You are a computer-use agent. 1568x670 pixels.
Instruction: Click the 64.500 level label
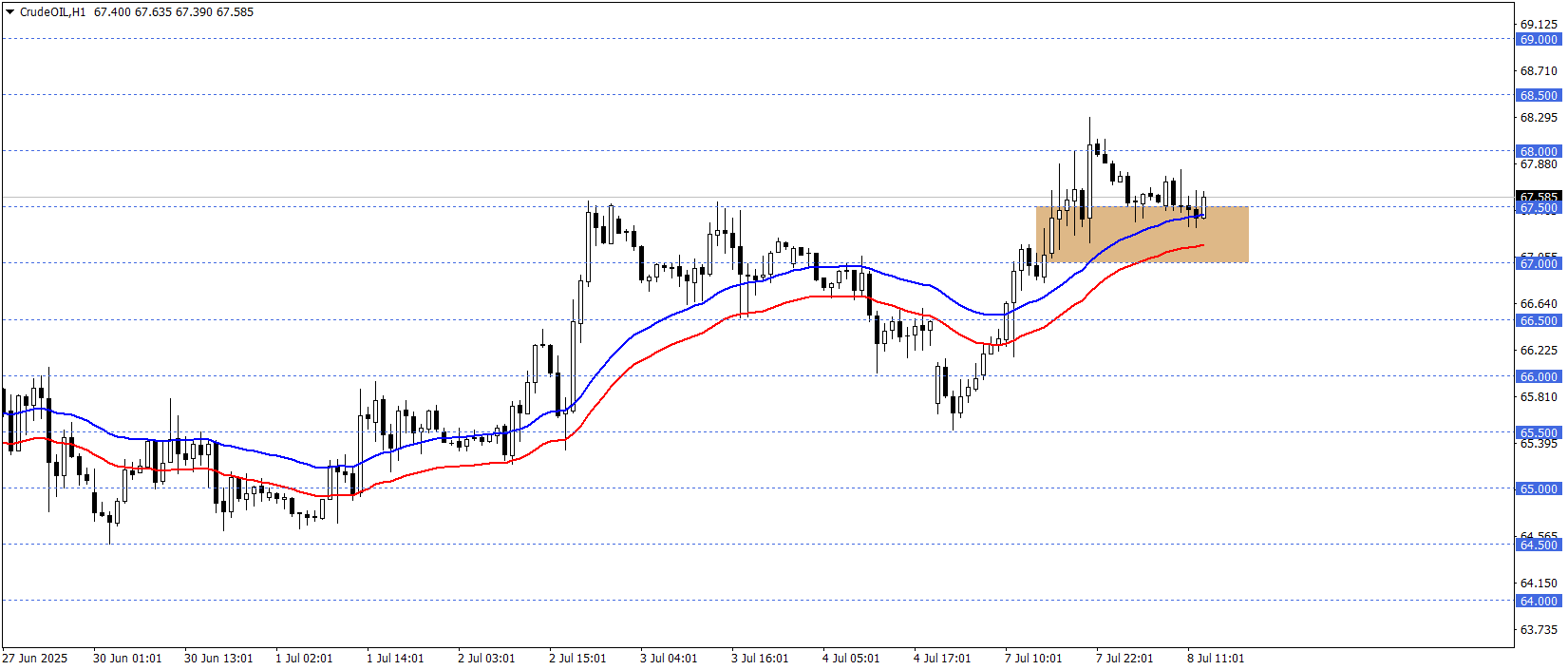(x=1539, y=545)
